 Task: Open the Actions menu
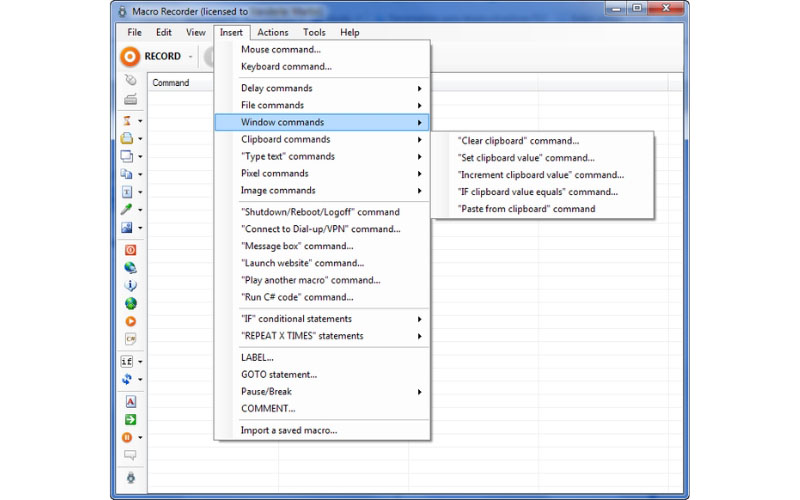tap(272, 32)
